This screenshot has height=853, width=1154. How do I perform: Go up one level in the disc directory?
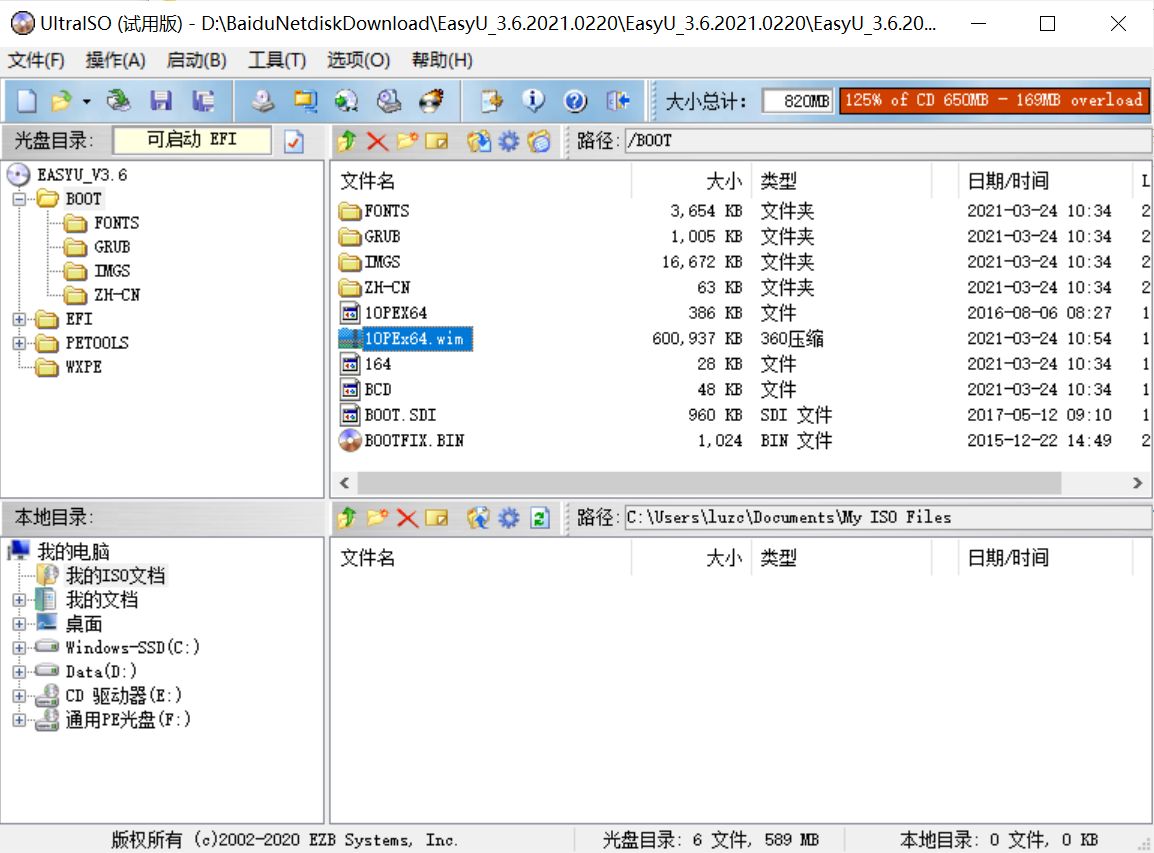click(x=346, y=141)
